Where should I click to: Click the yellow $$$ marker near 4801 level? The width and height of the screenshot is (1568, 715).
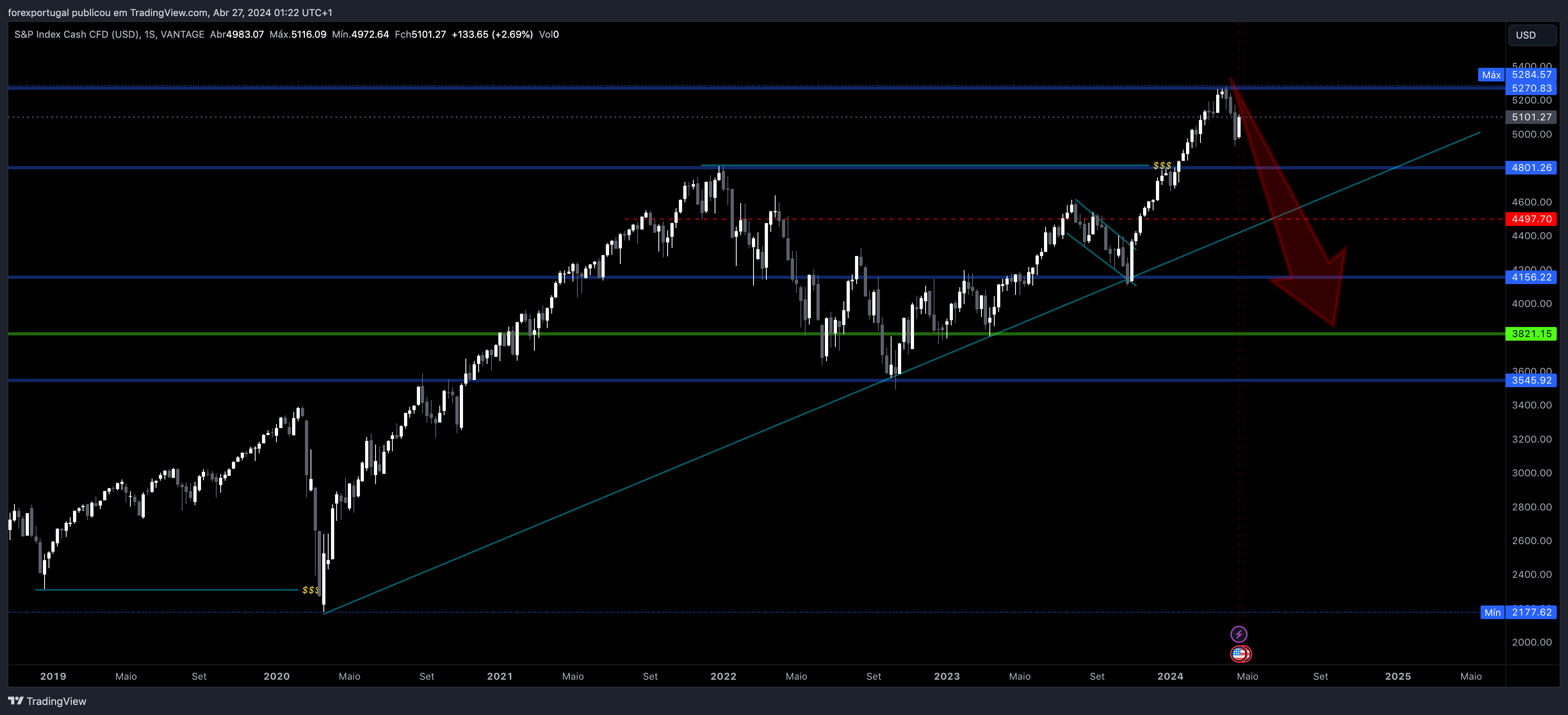(1162, 166)
